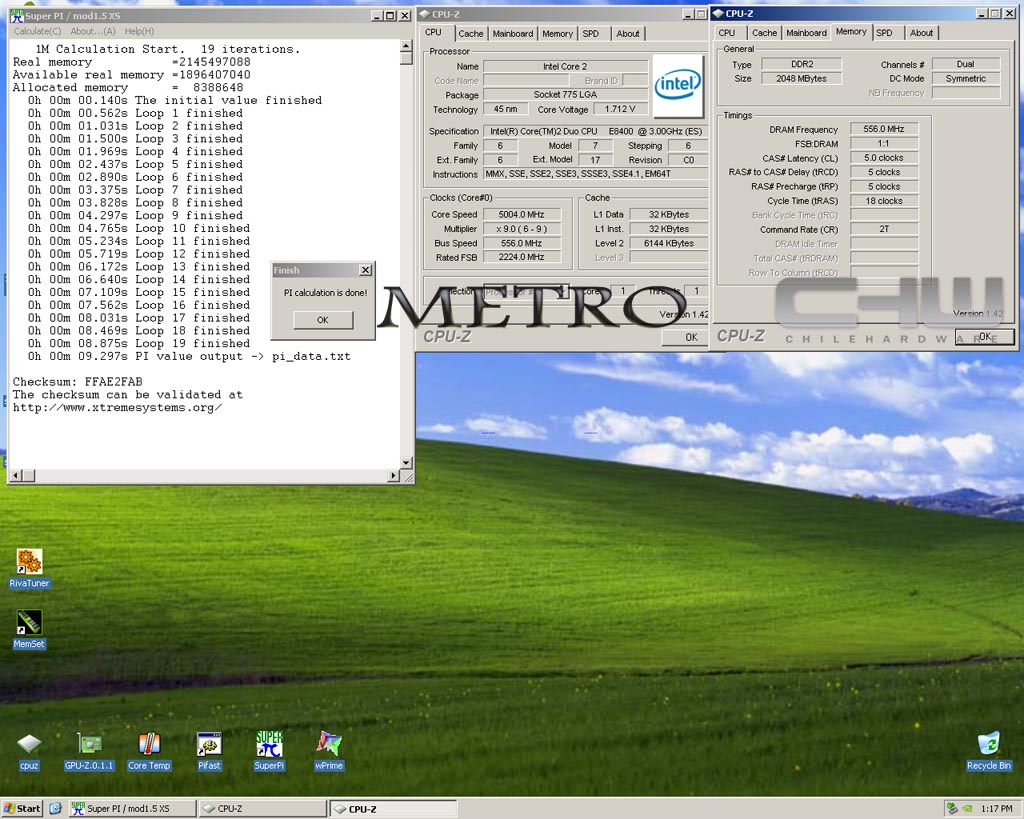Open Mainboard tab in right CPU-Z window

pos(807,33)
